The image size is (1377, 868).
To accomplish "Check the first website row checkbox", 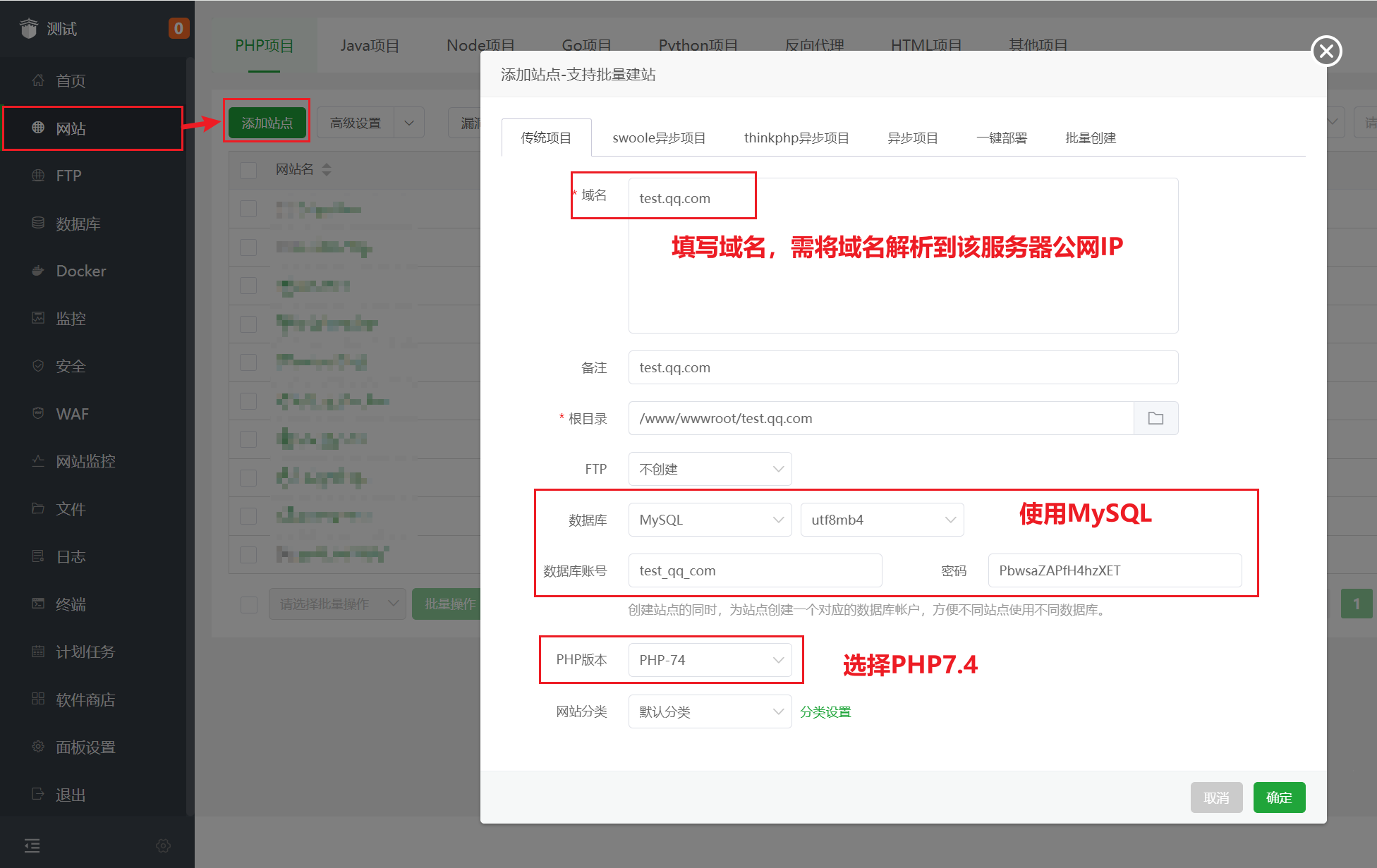I will [x=248, y=209].
